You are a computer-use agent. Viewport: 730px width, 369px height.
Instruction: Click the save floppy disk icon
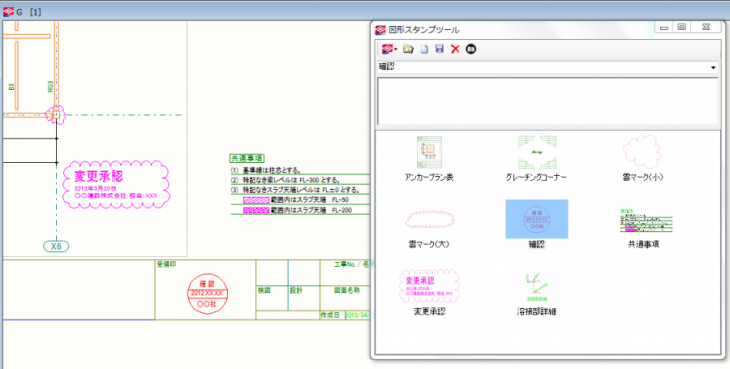coord(439,49)
